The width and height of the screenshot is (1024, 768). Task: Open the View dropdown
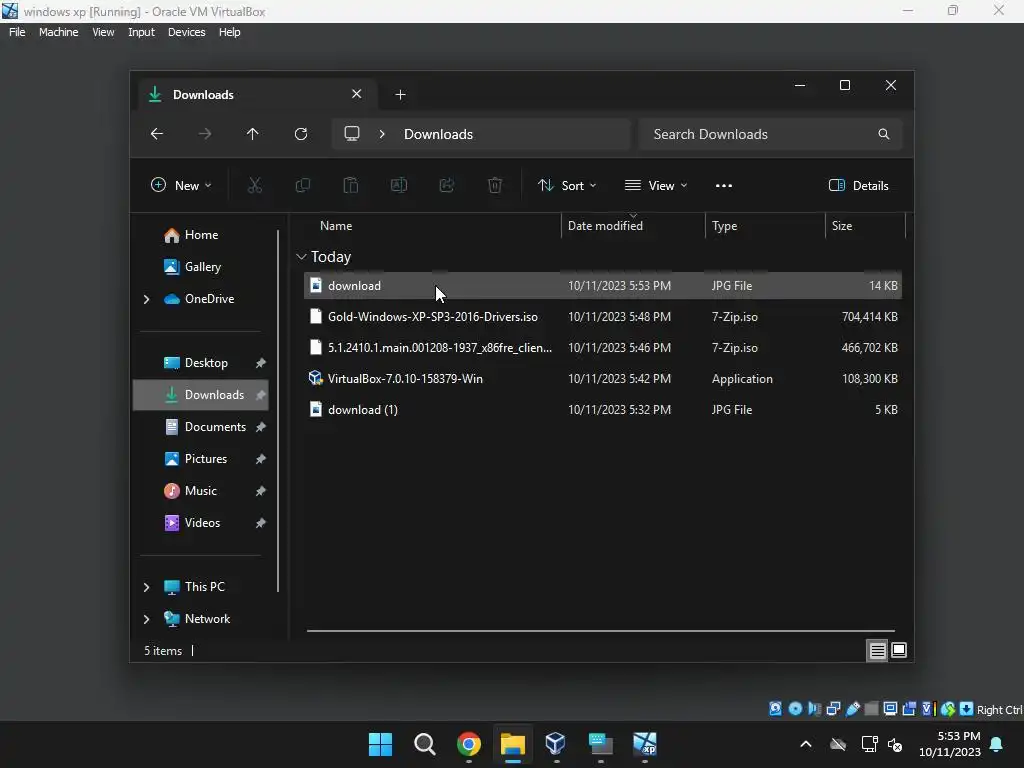[x=656, y=185]
